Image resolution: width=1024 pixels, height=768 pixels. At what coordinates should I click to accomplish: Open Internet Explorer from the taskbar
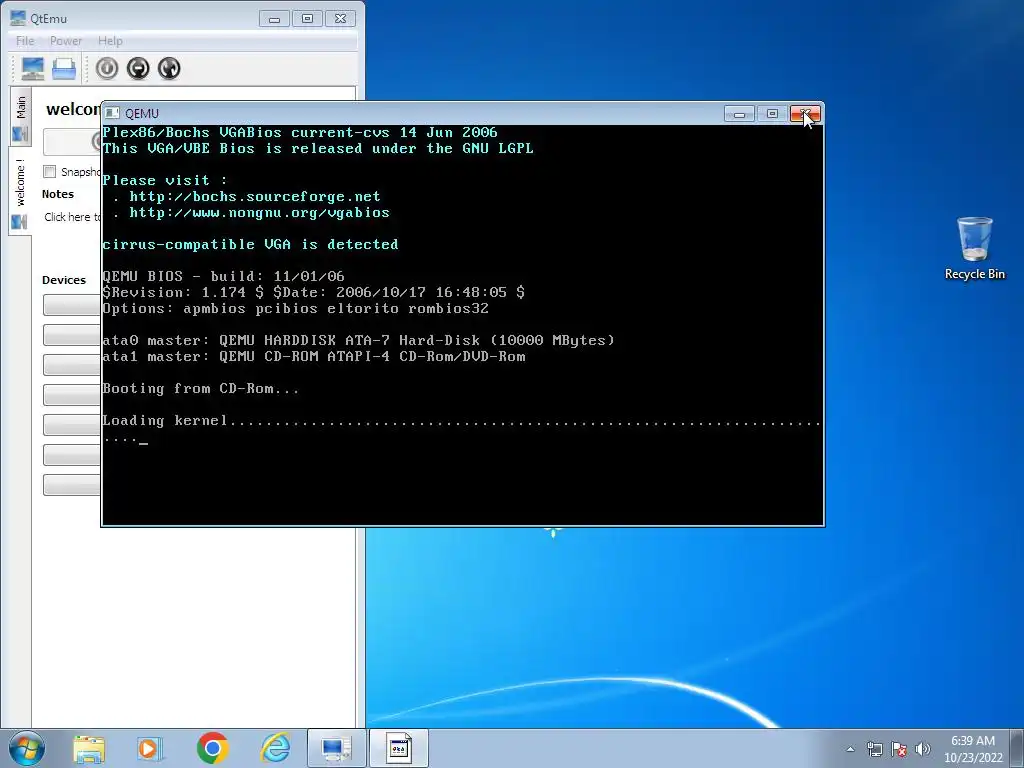(275, 748)
